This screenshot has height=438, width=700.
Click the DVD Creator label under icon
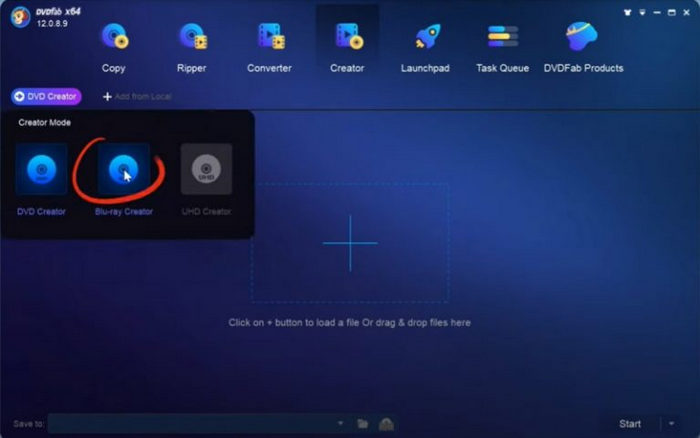click(42, 212)
